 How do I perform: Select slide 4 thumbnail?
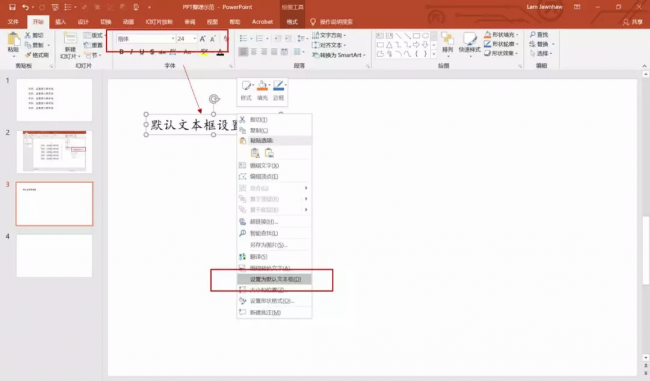click(x=54, y=256)
